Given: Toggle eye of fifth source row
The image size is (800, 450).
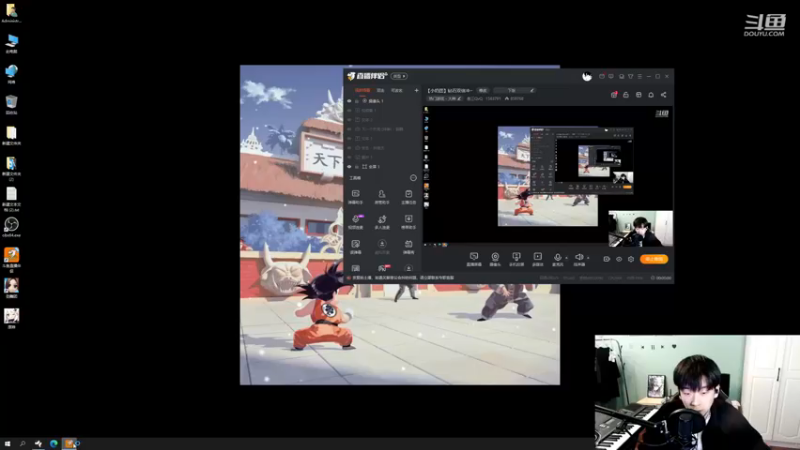Looking at the screenshot, I should (349, 138).
